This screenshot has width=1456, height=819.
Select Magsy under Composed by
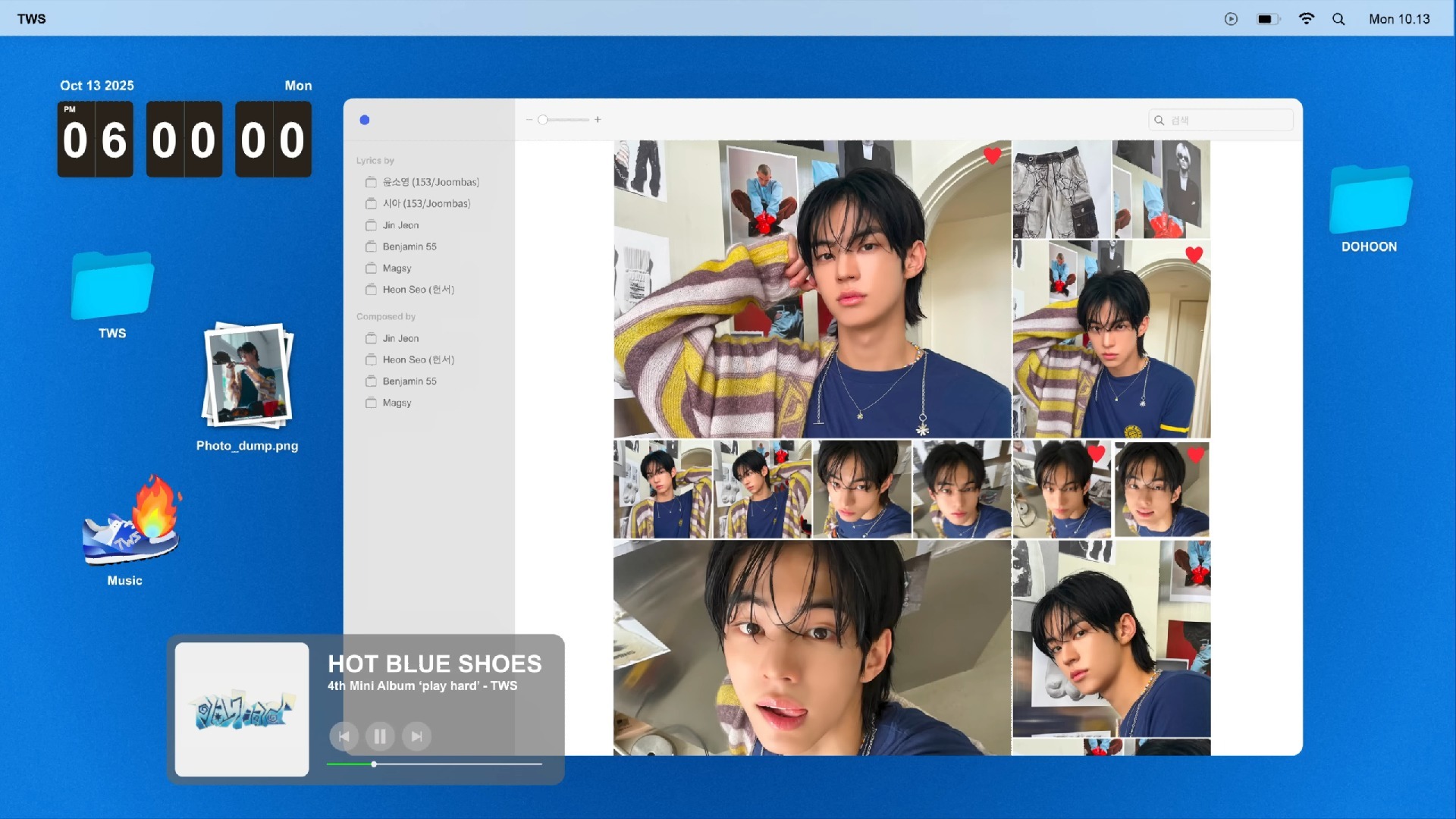point(397,403)
